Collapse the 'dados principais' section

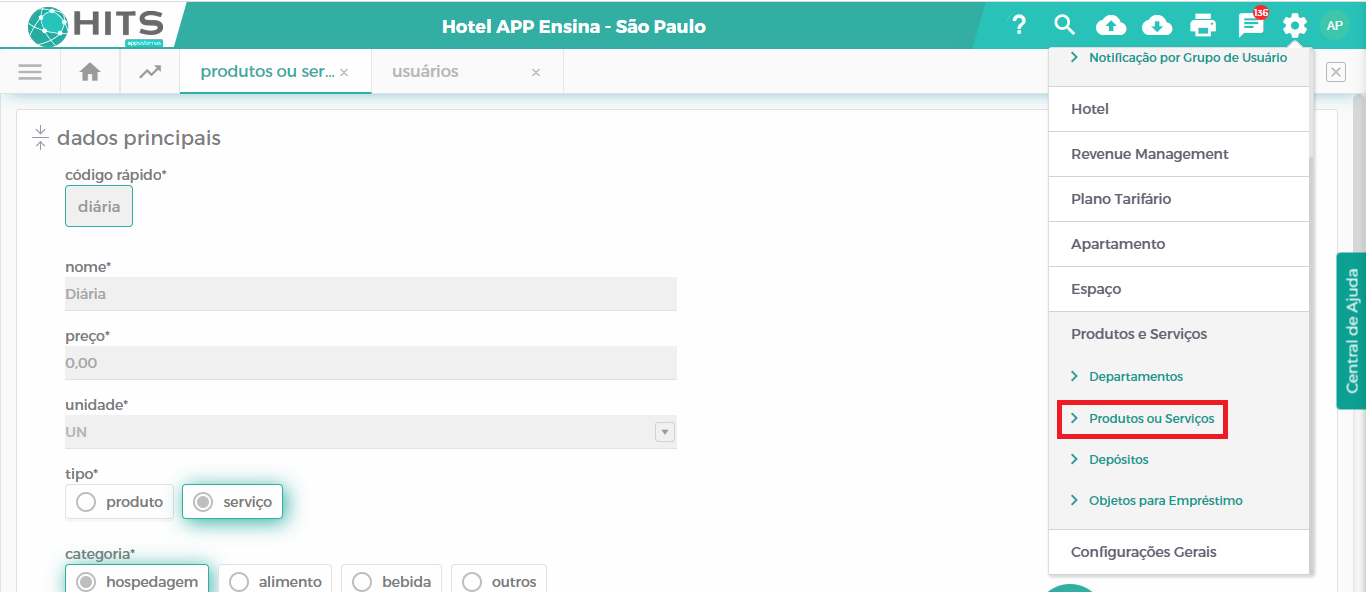click(x=40, y=138)
